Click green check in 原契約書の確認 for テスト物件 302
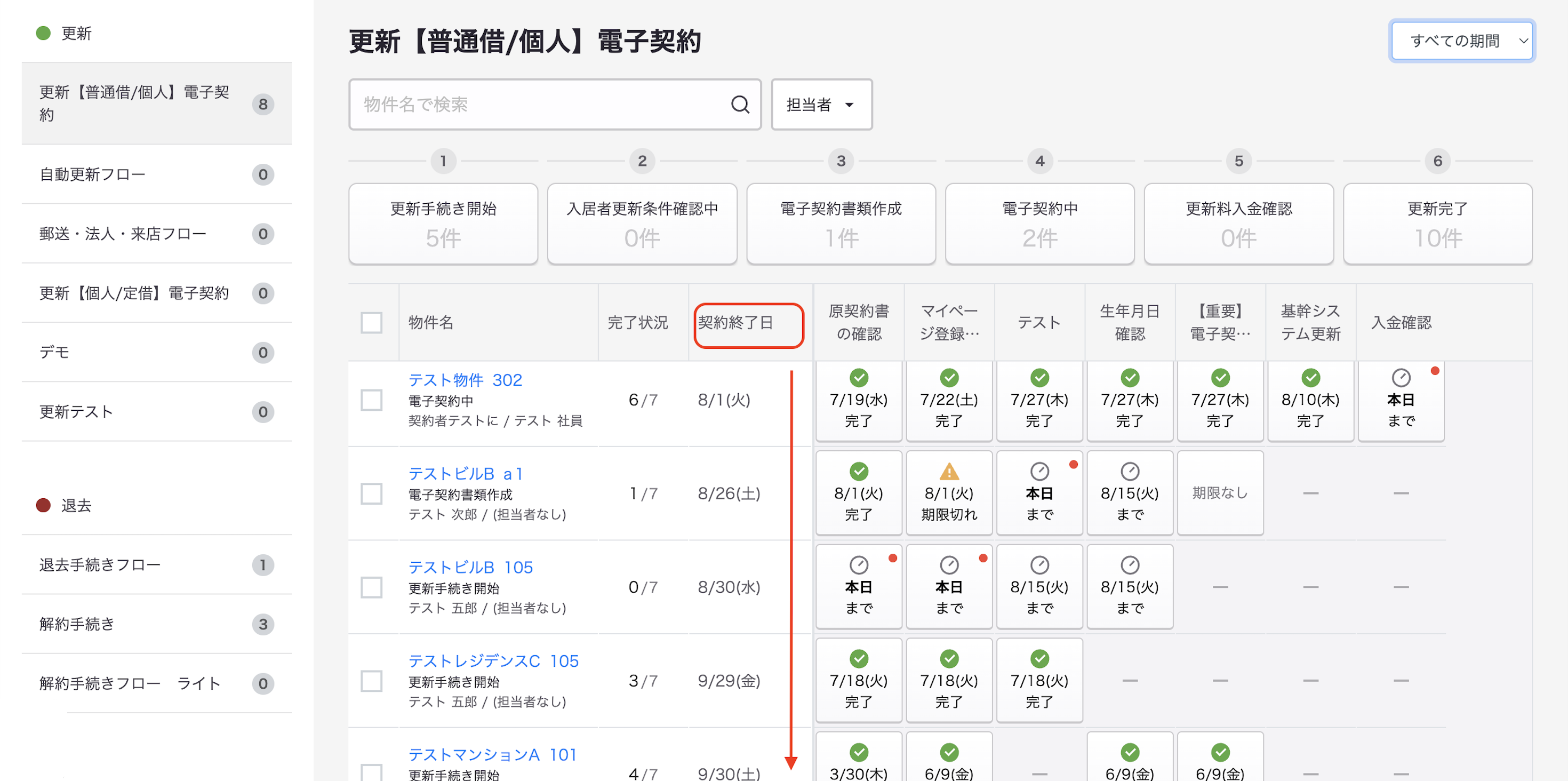The image size is (1568, 781). coord(858,377)
